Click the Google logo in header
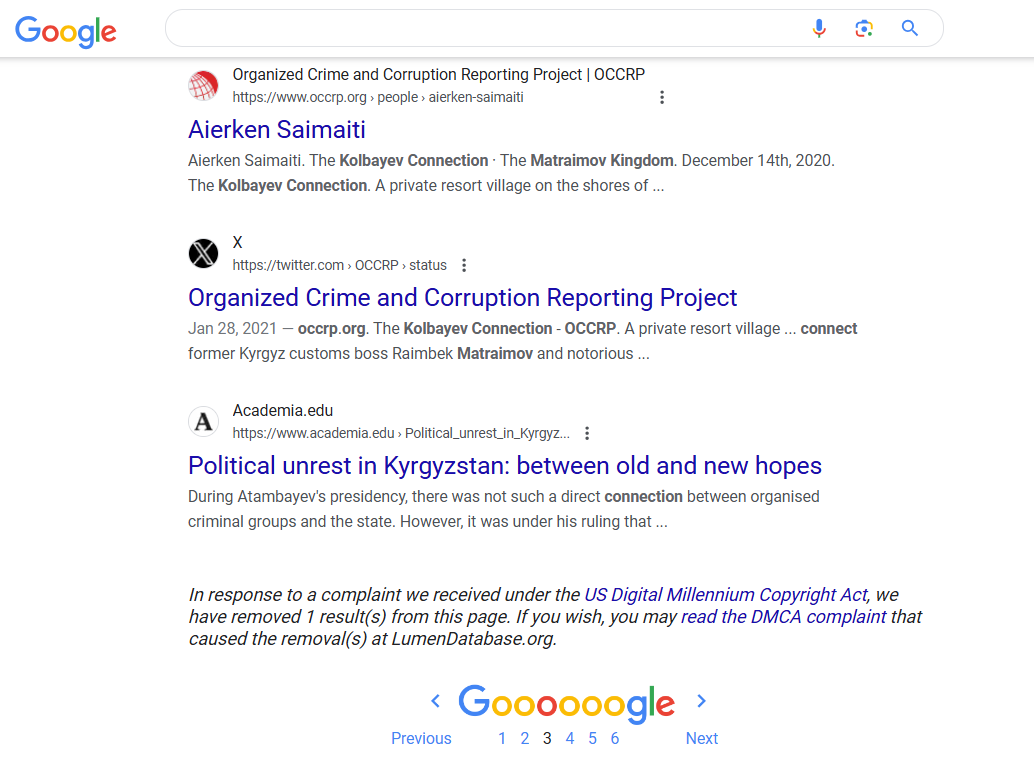This screenshot has width=1034, height=779. click(66, 31)
